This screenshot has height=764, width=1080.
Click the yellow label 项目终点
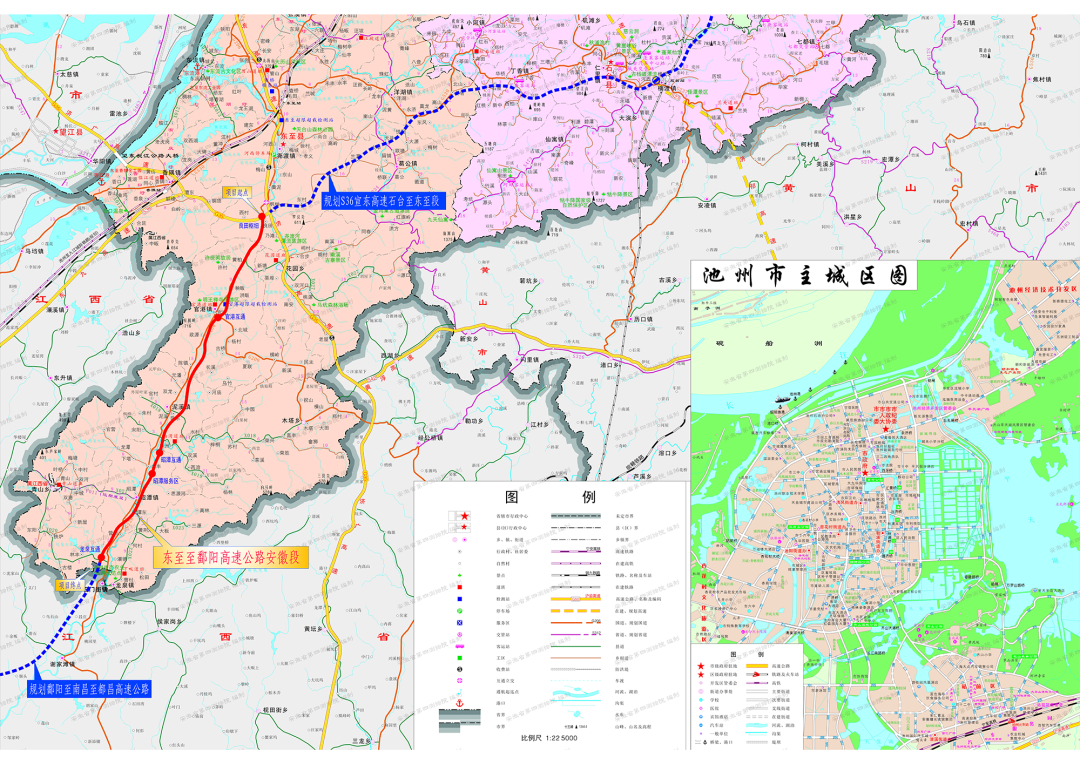[70, 585]
